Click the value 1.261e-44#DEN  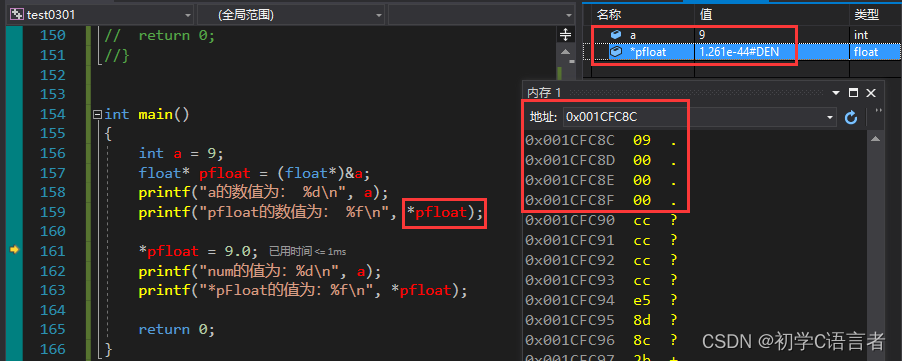coord(739,52)
